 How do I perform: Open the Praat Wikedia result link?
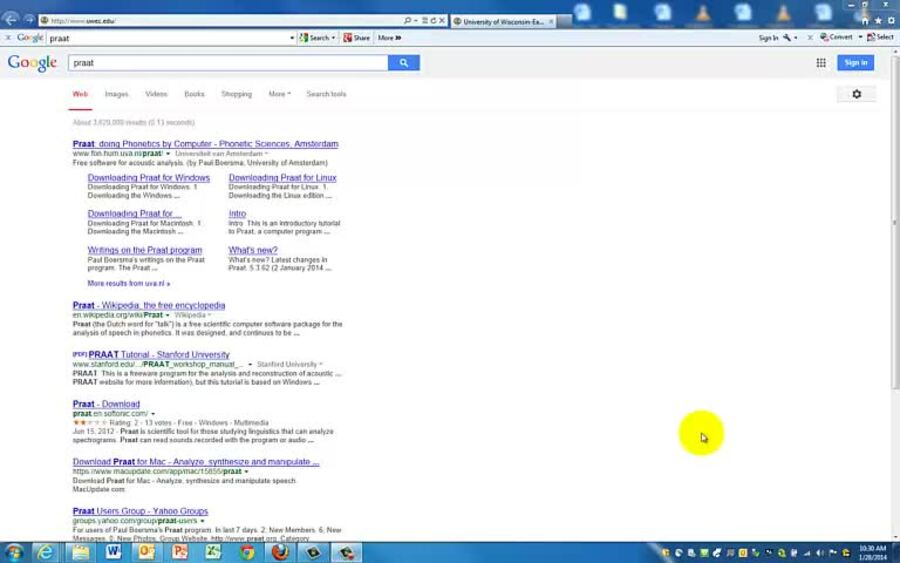tap(149, 305)
